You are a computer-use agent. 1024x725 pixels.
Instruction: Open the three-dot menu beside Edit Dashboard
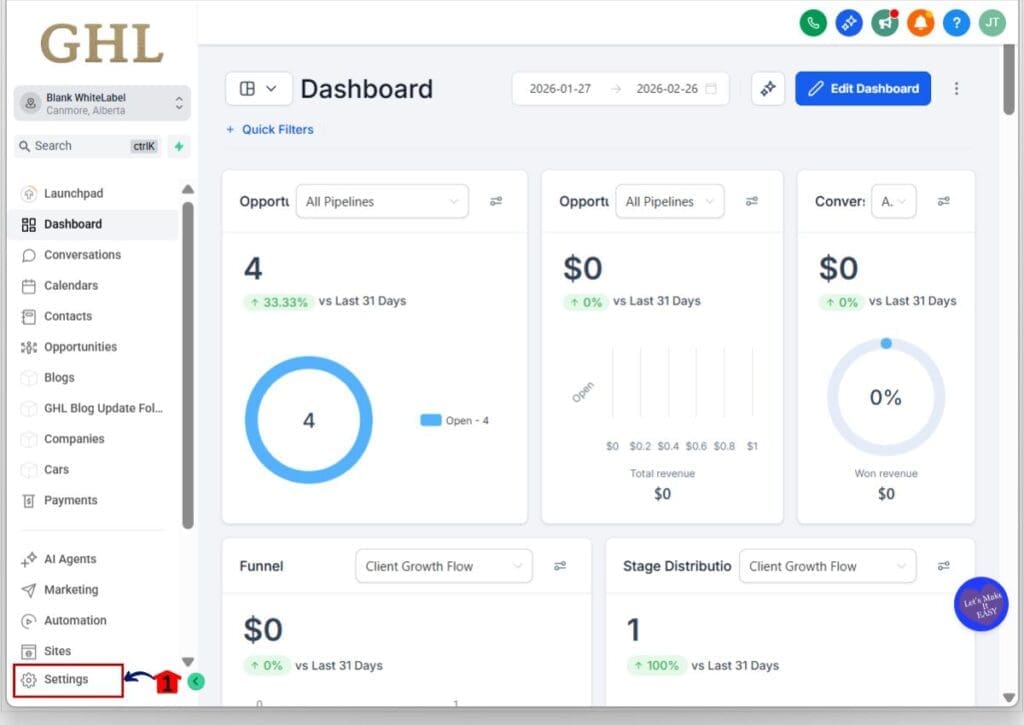pos(956,89)
